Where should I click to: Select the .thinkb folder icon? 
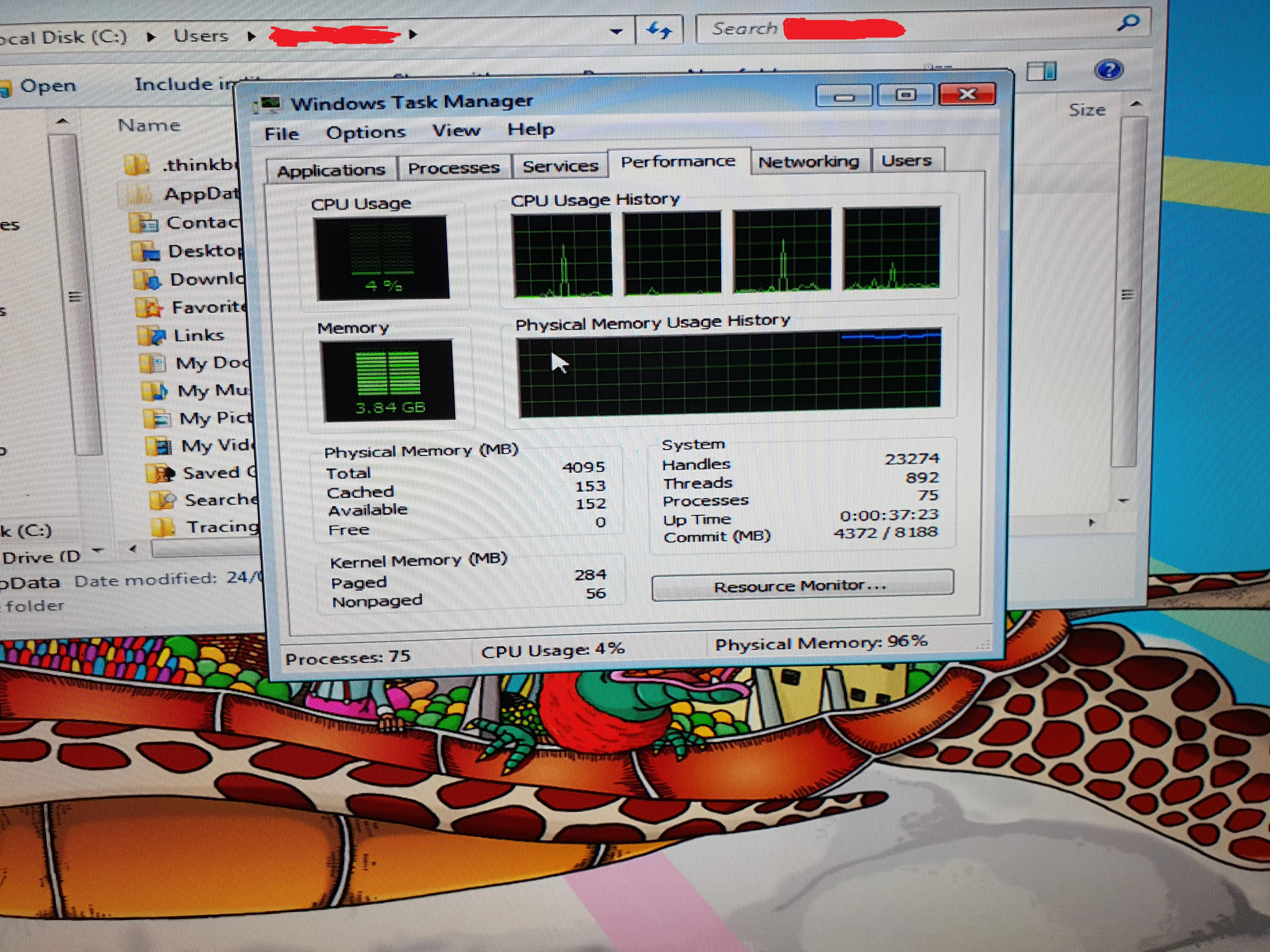click(x=137, y=165)
